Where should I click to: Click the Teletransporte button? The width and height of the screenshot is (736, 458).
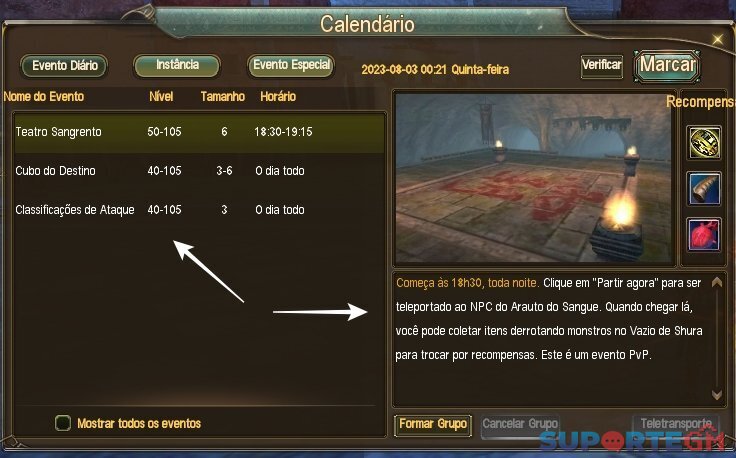point(676,425)
